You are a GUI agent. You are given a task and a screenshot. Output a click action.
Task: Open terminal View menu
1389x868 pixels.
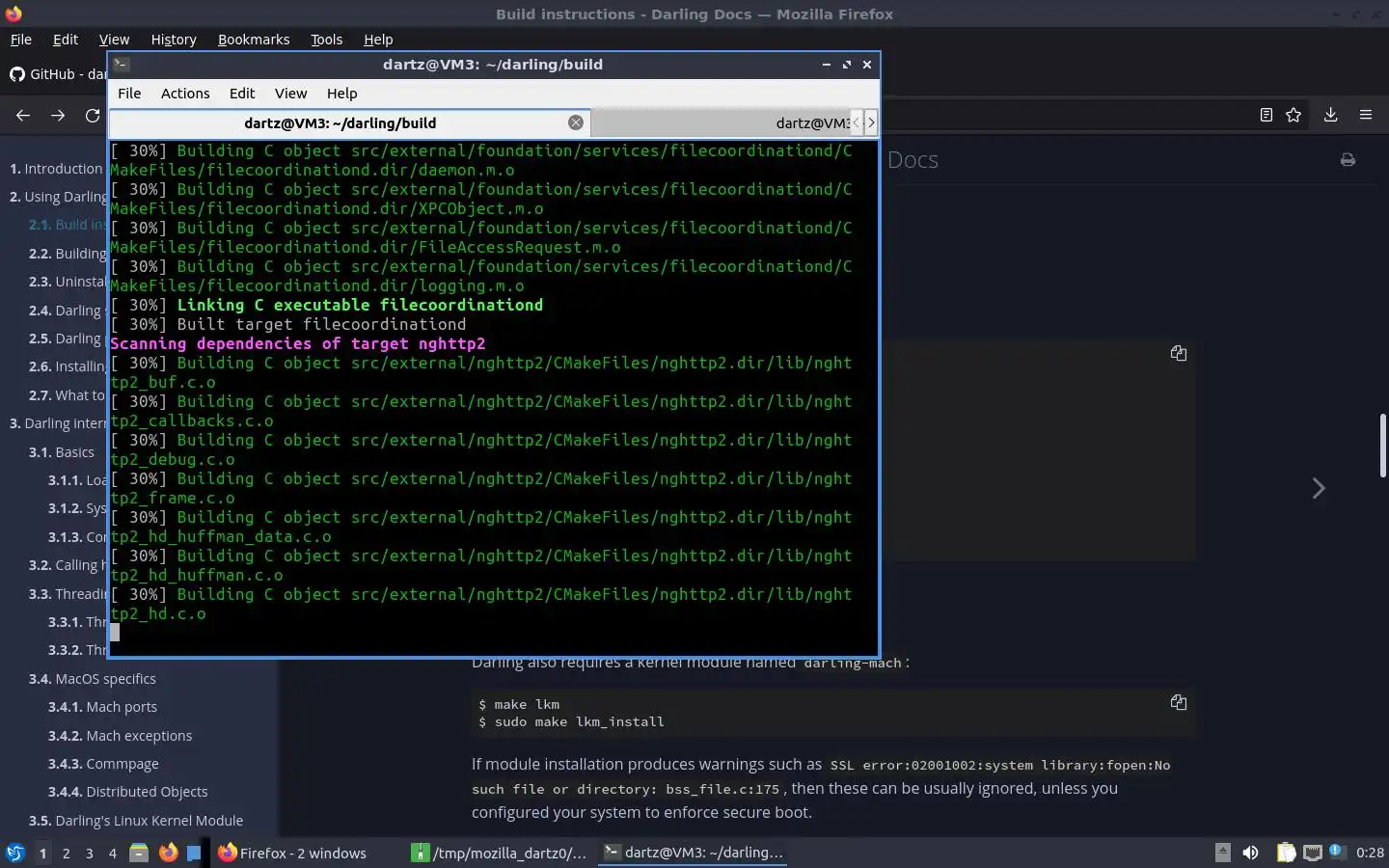[x=290, y=94]
